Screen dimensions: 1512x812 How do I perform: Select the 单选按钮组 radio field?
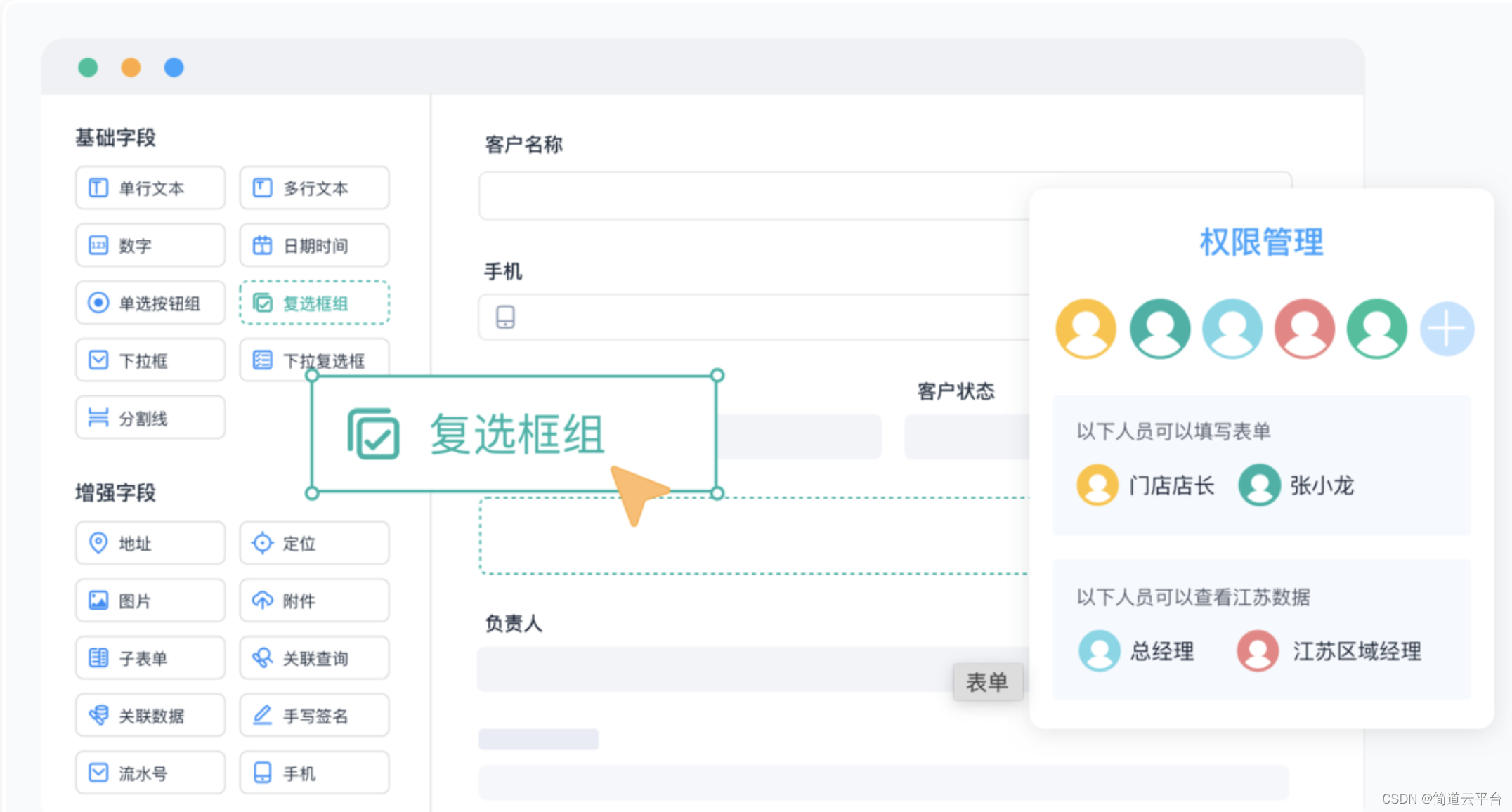coord(150,303)
